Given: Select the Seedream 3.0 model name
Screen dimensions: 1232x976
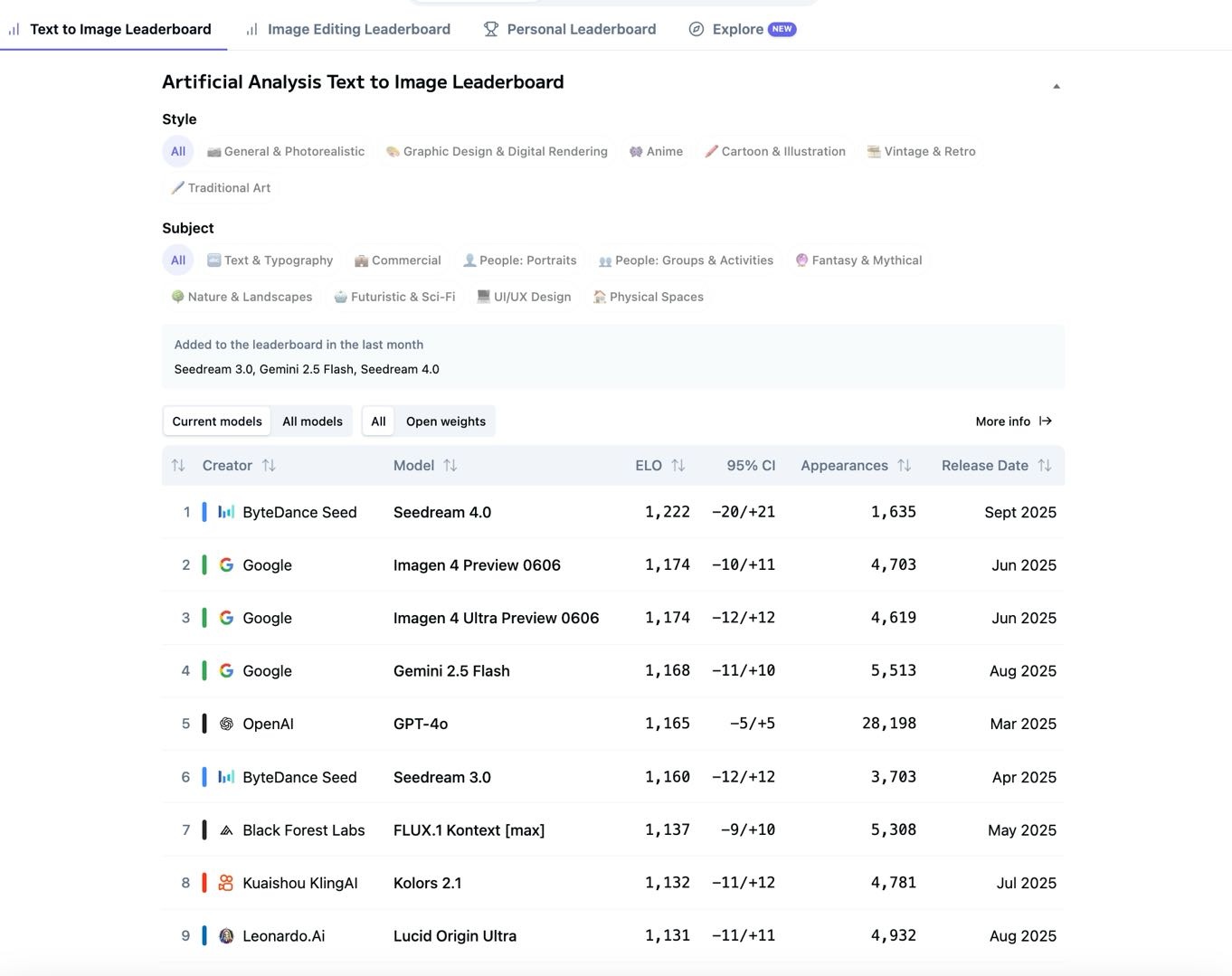Looking at the screenshot, I should (x=442, y=777).
